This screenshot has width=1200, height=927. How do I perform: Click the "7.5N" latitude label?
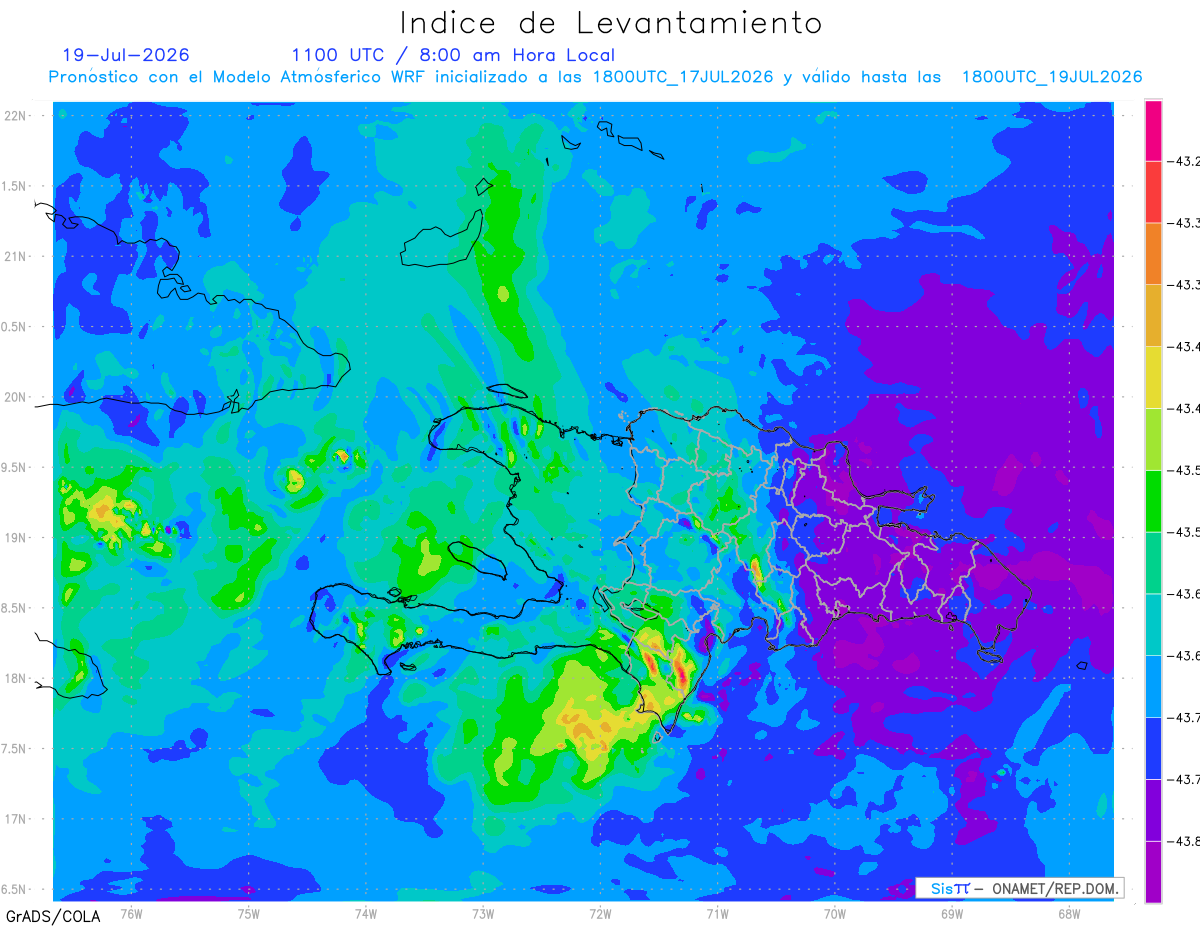(16, 748)
